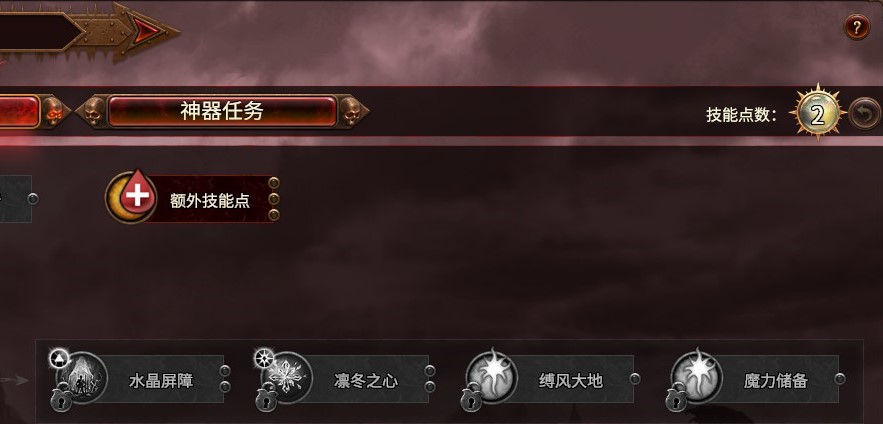Click the 额外技能点 label panel
The image size is (883, 424).
(x=209, y=199)
